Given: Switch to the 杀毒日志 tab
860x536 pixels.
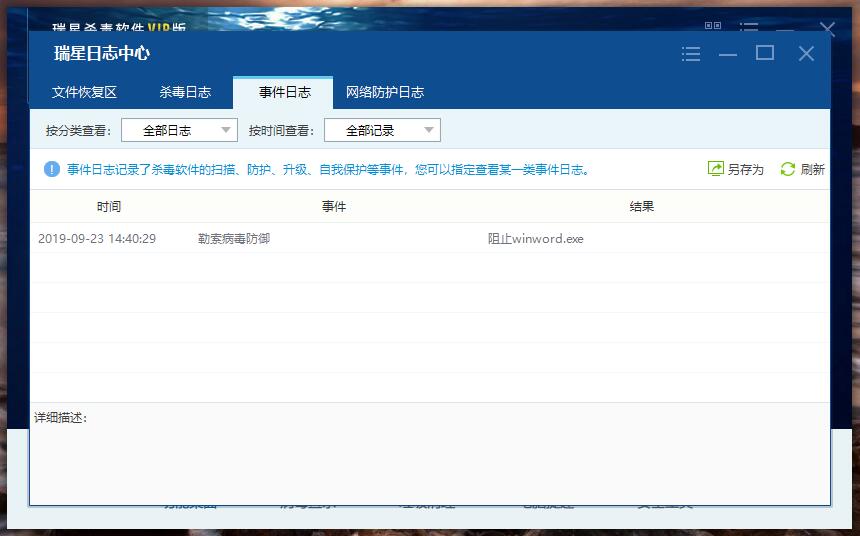Looking at the screenshot, I should tap(185, 92).
